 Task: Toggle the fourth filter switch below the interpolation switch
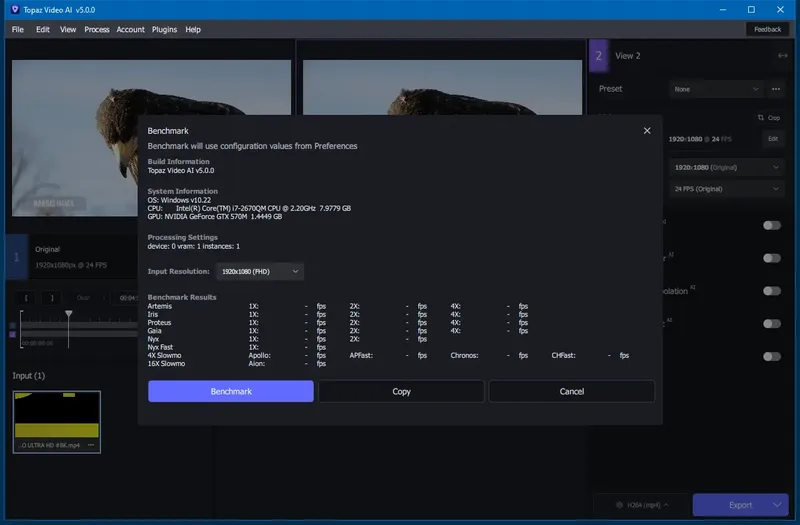coord(772,323)
